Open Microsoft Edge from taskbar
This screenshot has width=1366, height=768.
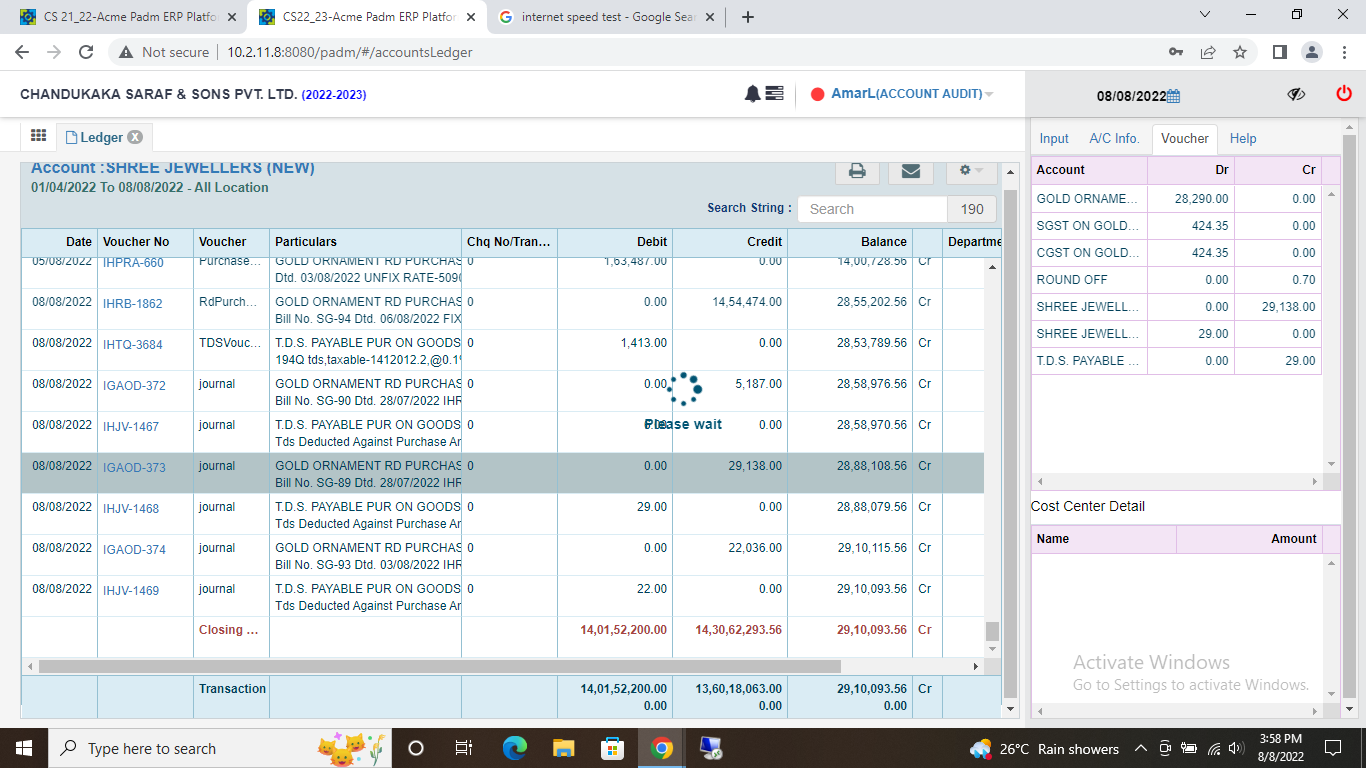tap(514, 748)
